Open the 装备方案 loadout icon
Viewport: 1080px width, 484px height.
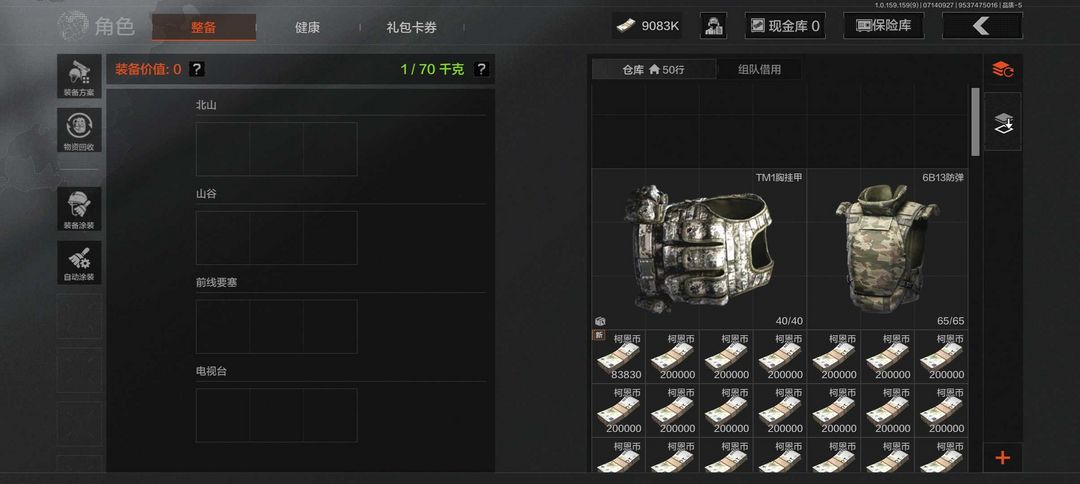79,77
